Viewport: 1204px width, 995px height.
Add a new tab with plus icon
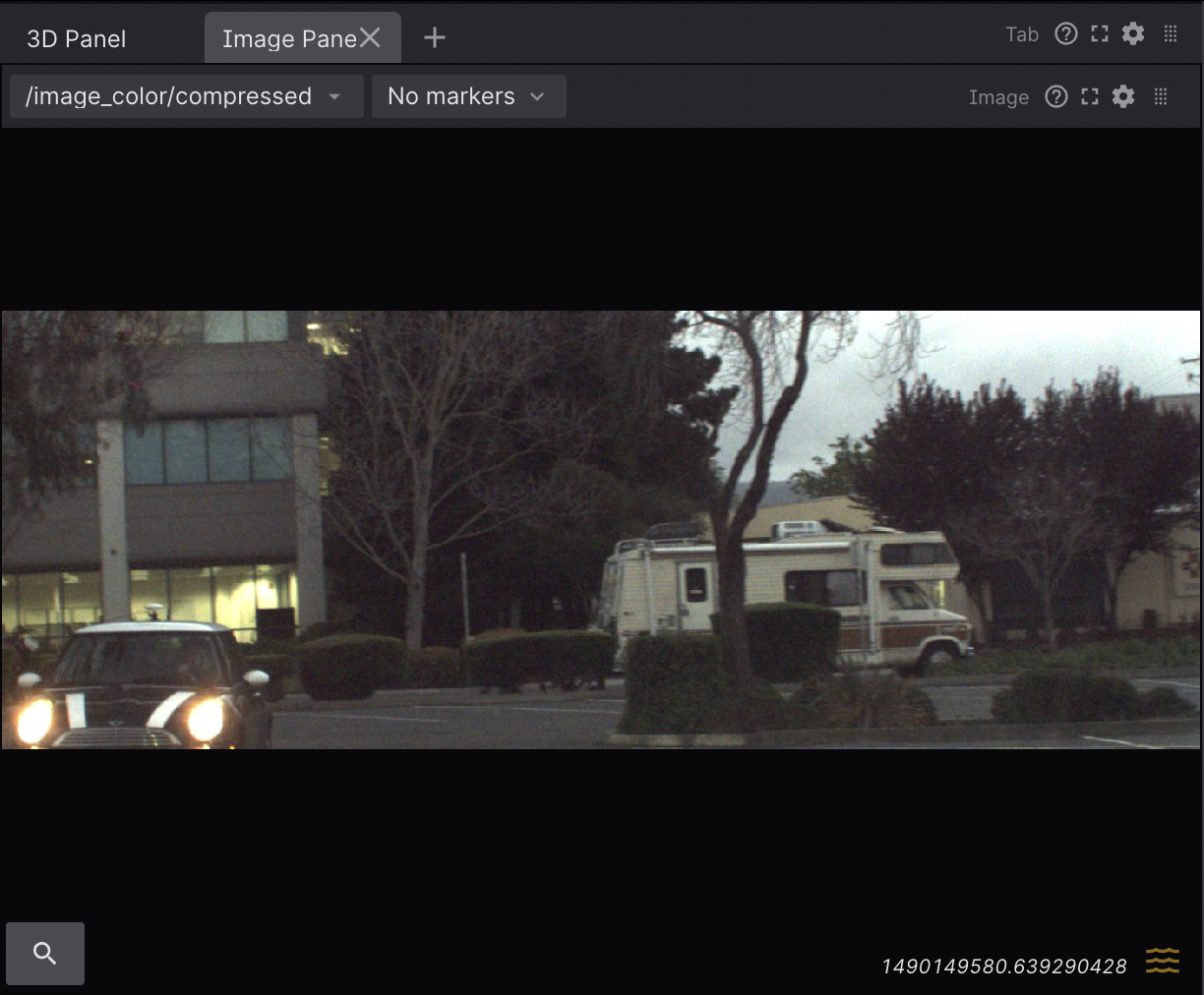click(435, 37)
